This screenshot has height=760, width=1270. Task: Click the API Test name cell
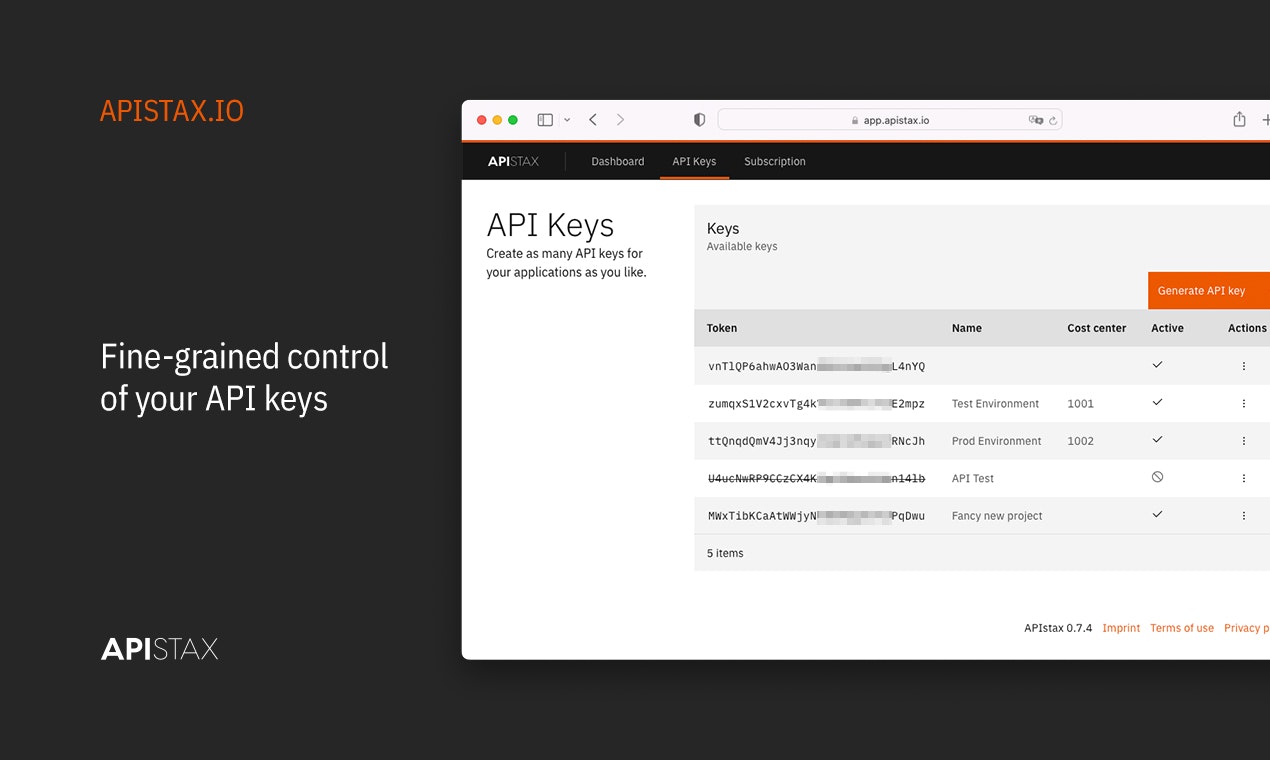[x=973, y=479]
